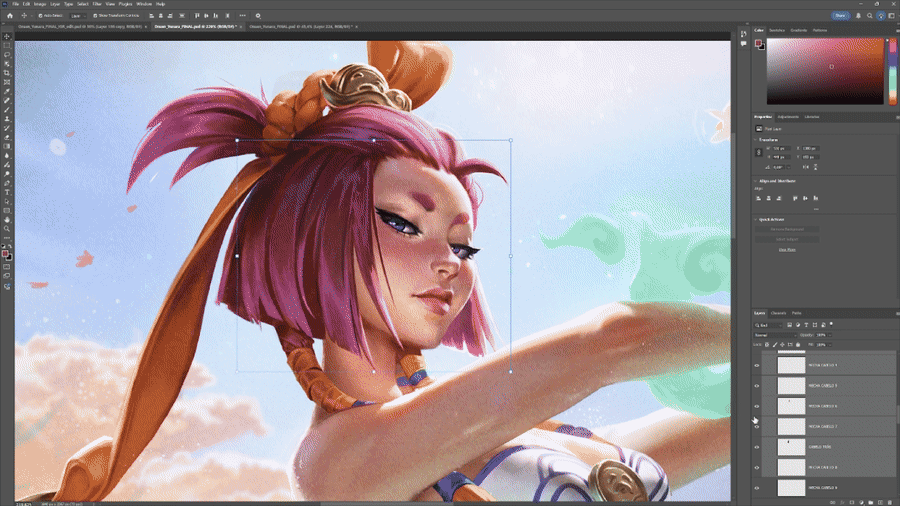The image size is (900, 506).
Task: Hide the MECHA CABELO 7 layer
Action: [x=757, y=426]
